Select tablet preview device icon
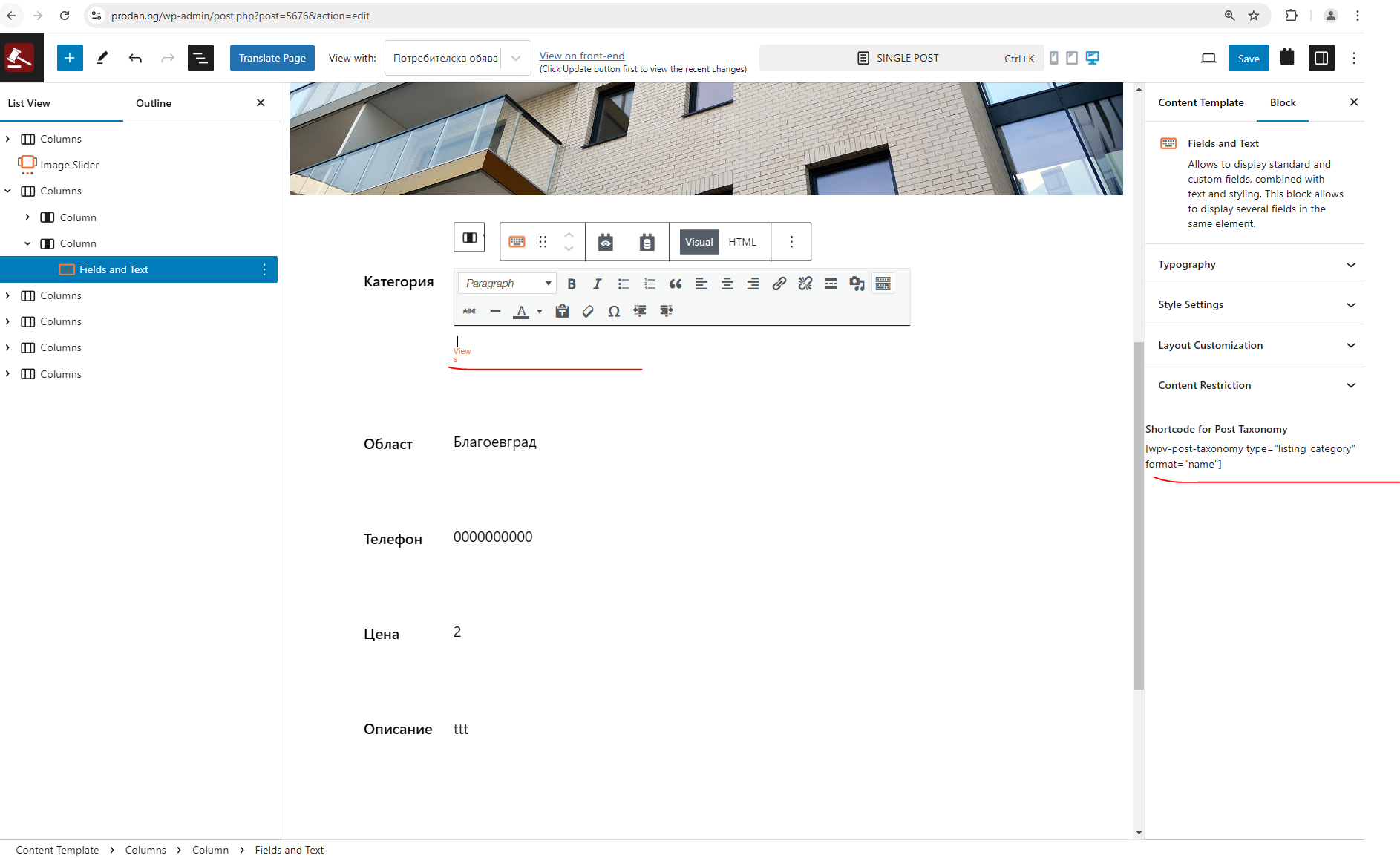 pyautogui.click(x=1072, y=58)
